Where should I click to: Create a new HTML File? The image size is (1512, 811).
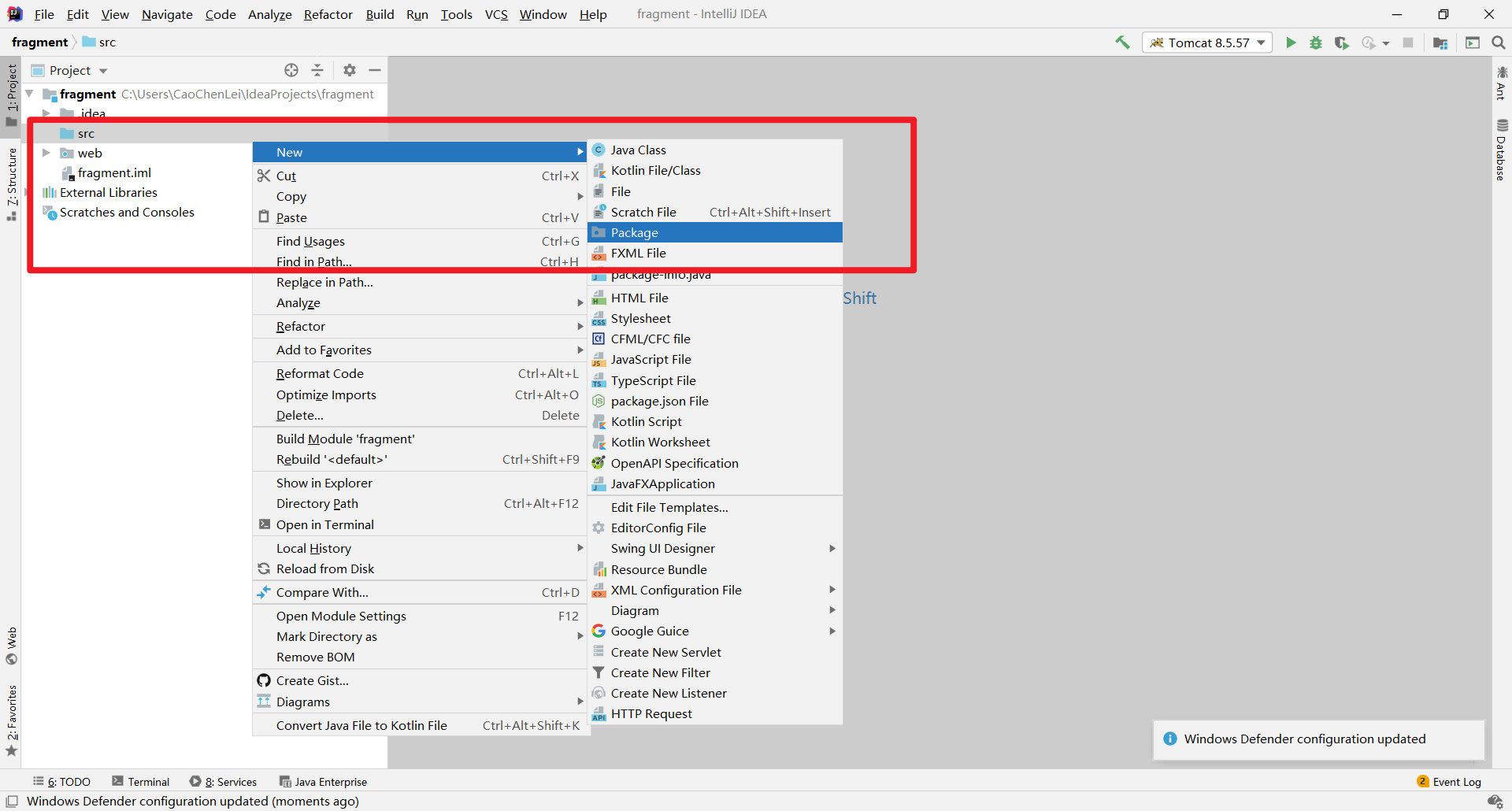[x=715, y=298]
